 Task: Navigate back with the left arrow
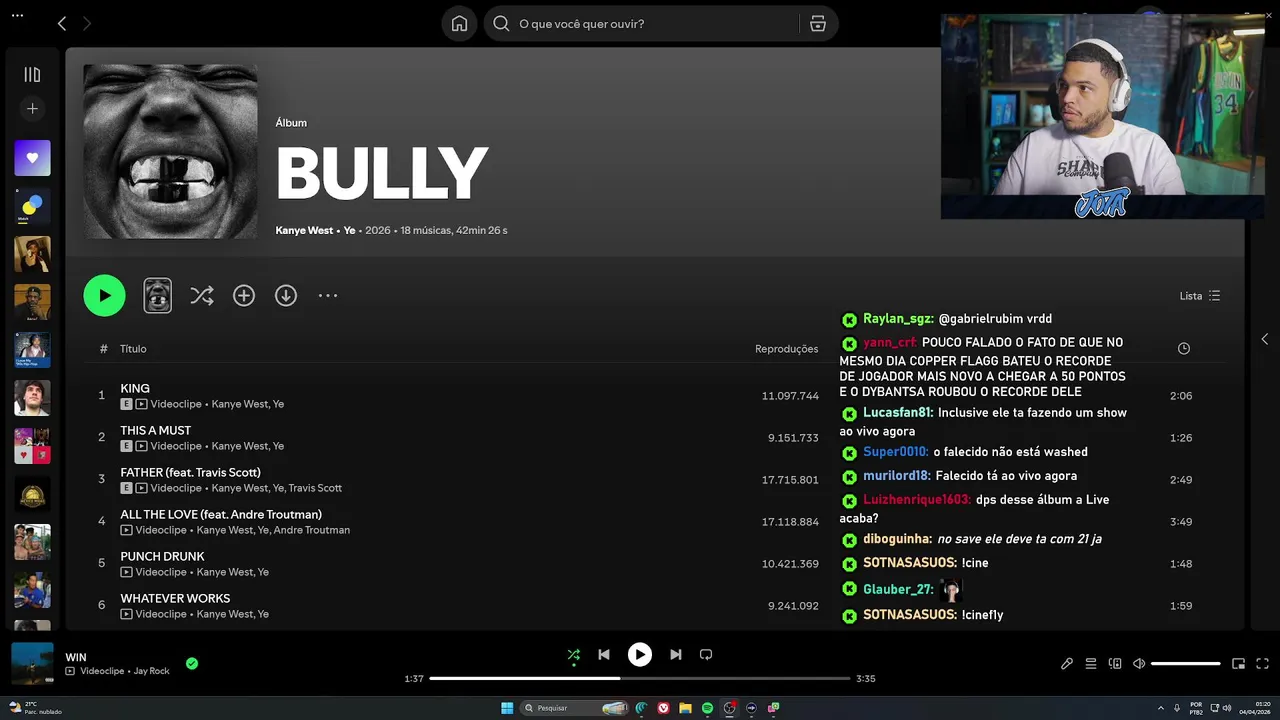[x=62, y=23]
